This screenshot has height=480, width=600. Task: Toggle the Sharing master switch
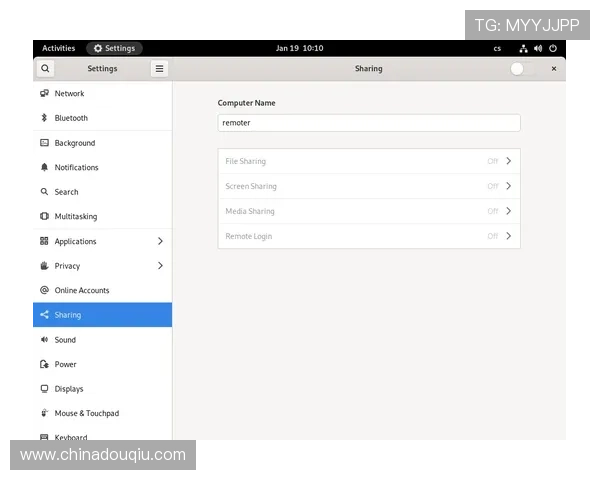tap(520, 69)
